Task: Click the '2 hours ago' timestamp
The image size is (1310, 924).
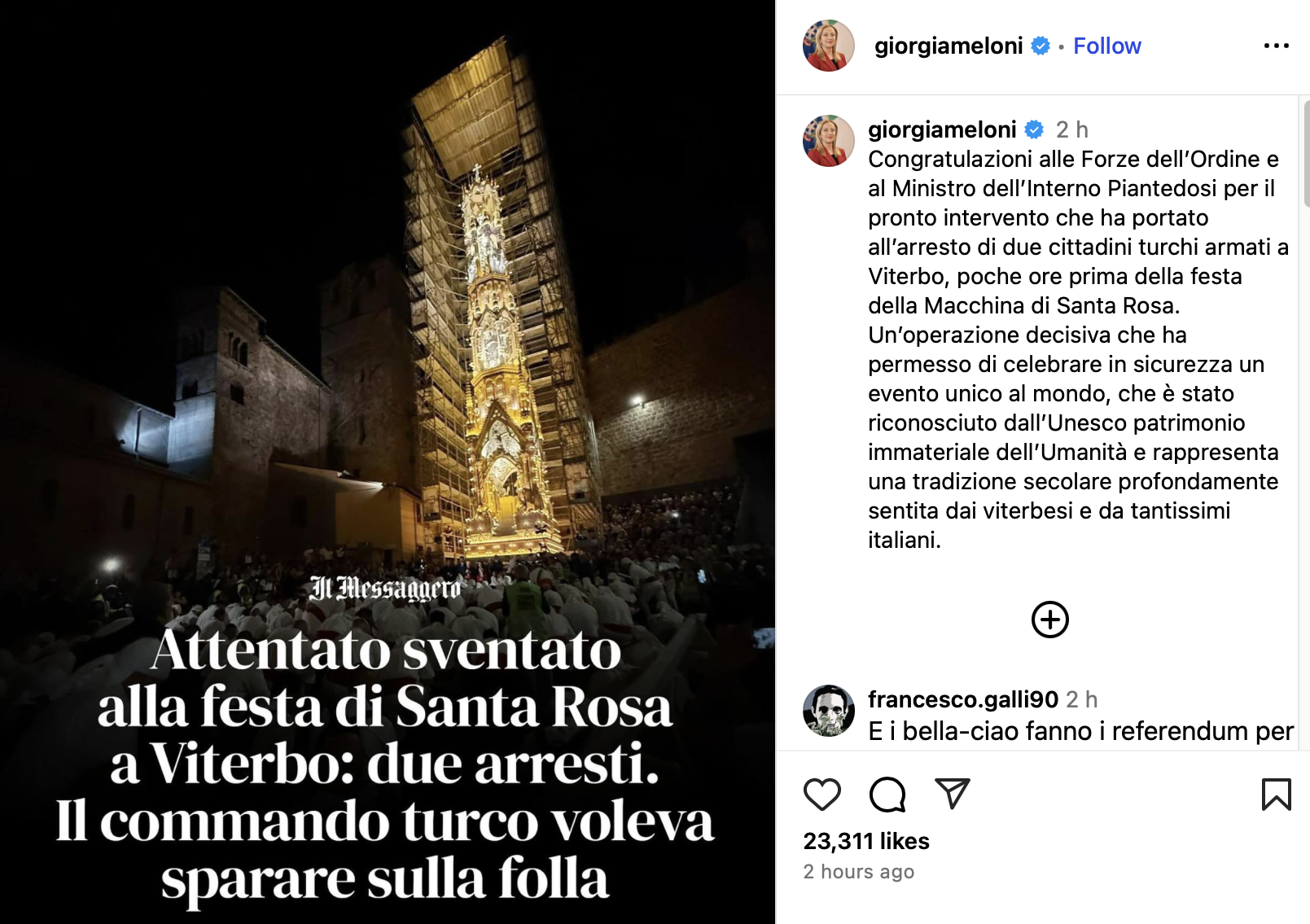Action: 858,871
